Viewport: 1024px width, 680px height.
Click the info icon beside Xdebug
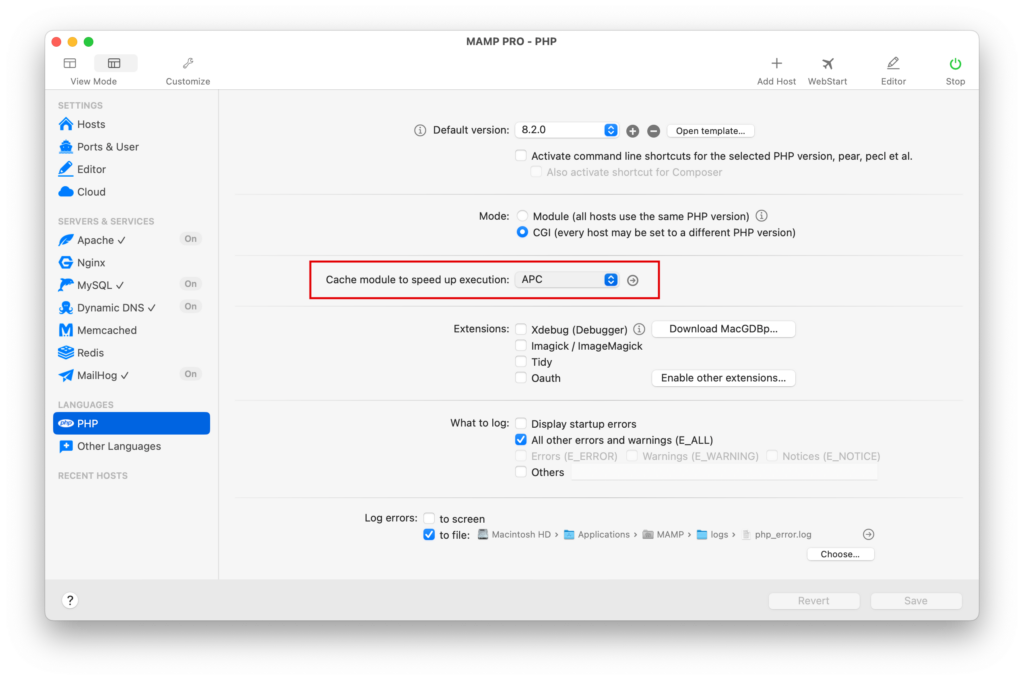pyautogui.click(x=639, y=329)
